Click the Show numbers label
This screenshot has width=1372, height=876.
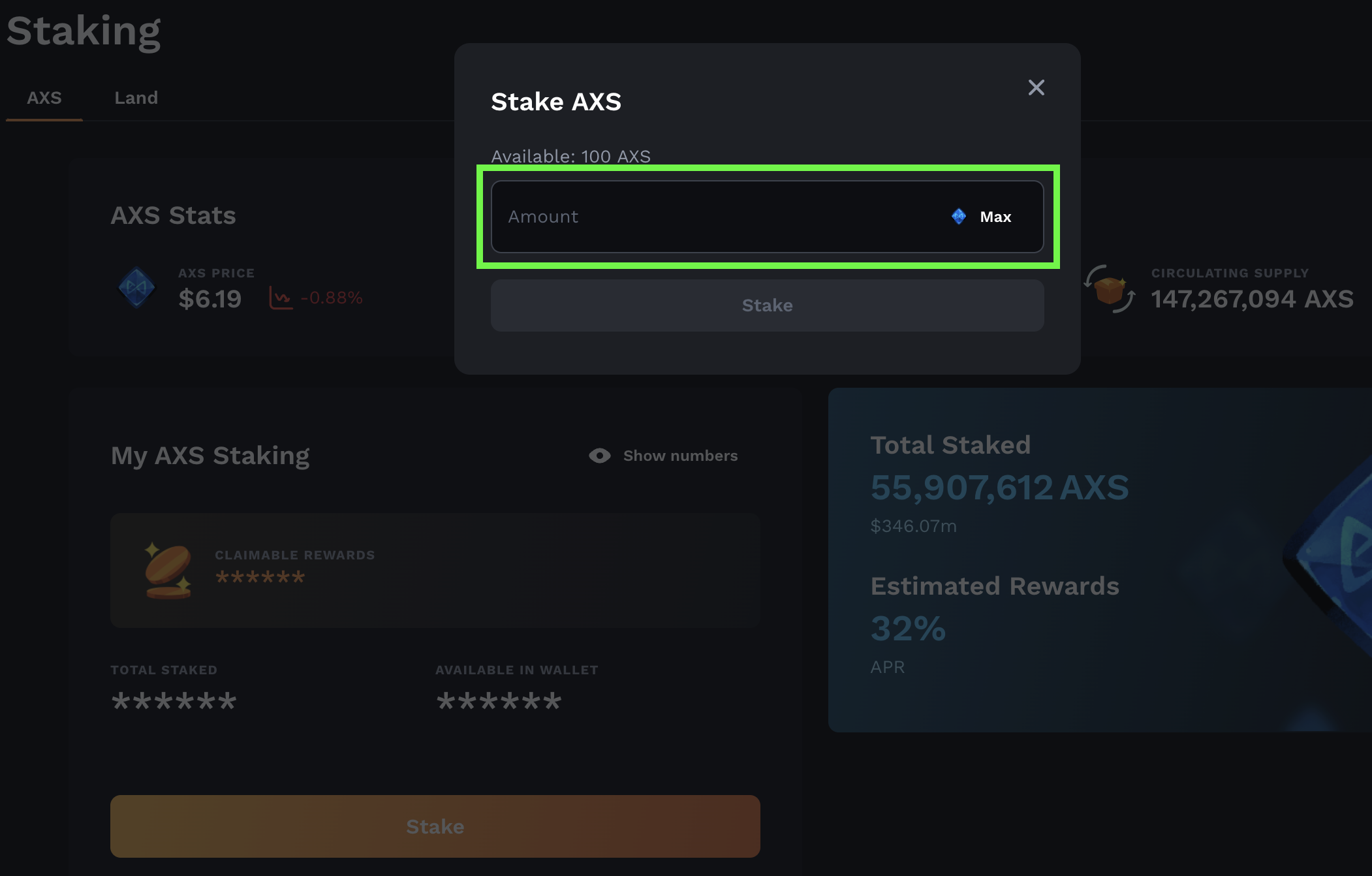[x=680, y=456]
